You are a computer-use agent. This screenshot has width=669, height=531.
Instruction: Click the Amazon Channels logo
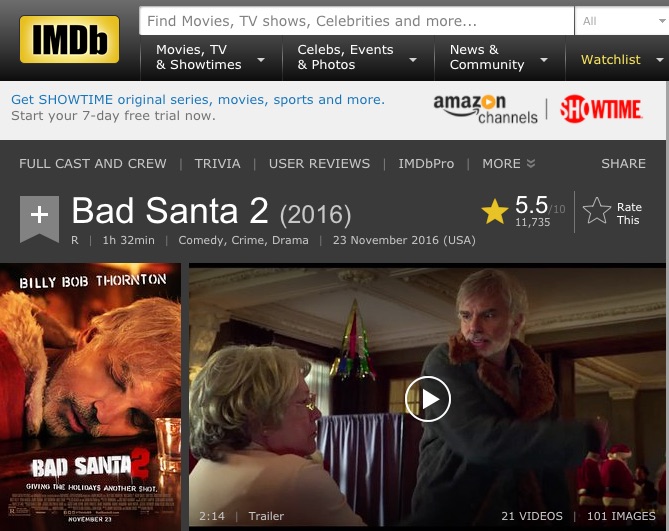(x=485, y=110)
